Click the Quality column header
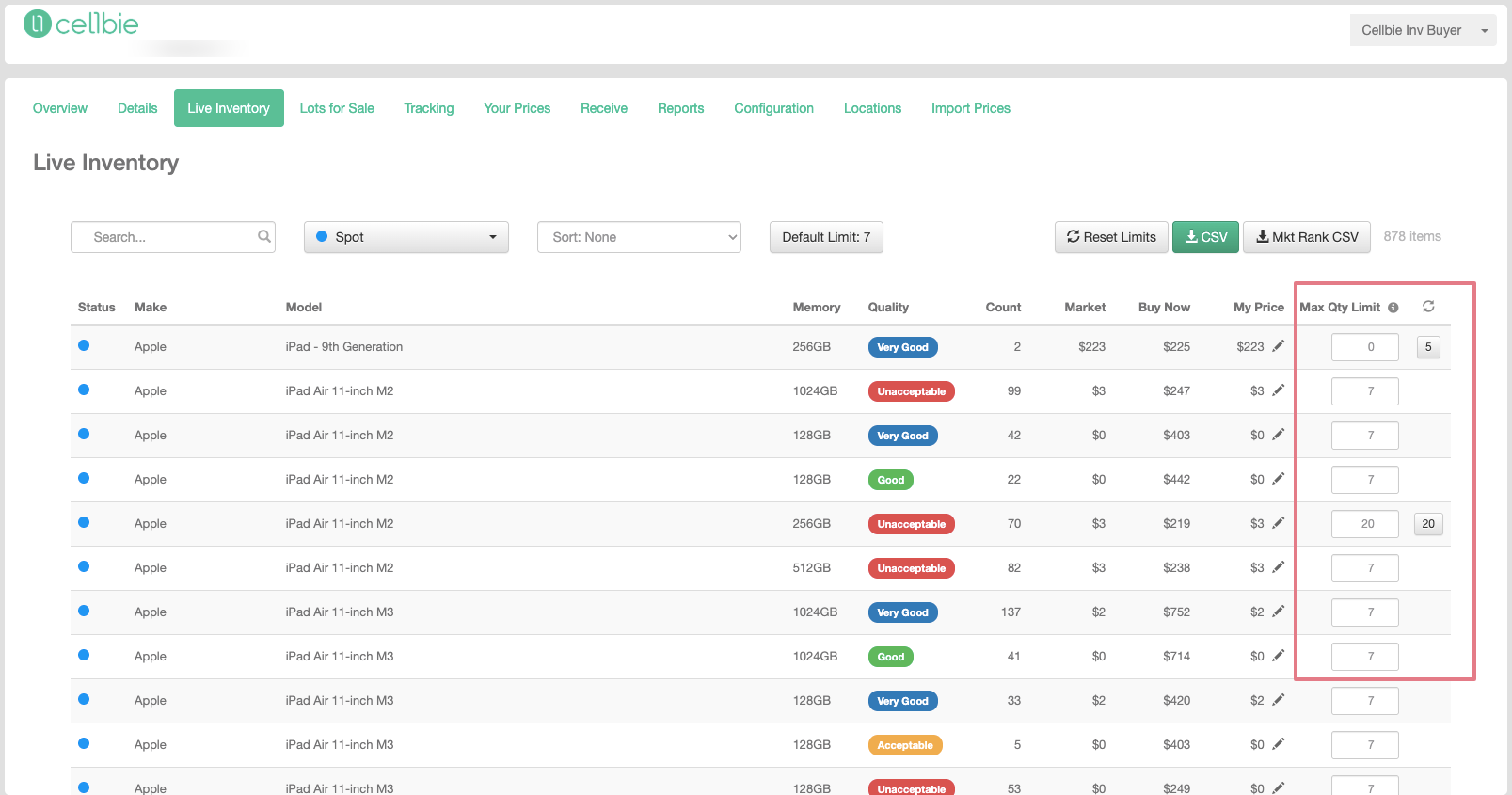 pyautogui.click(x=888, y=307)
